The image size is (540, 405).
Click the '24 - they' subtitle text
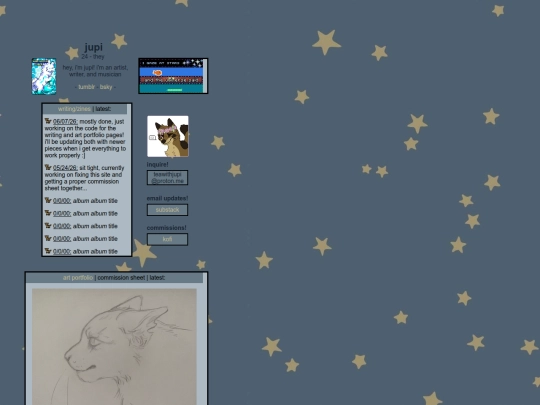coord(93,56)
